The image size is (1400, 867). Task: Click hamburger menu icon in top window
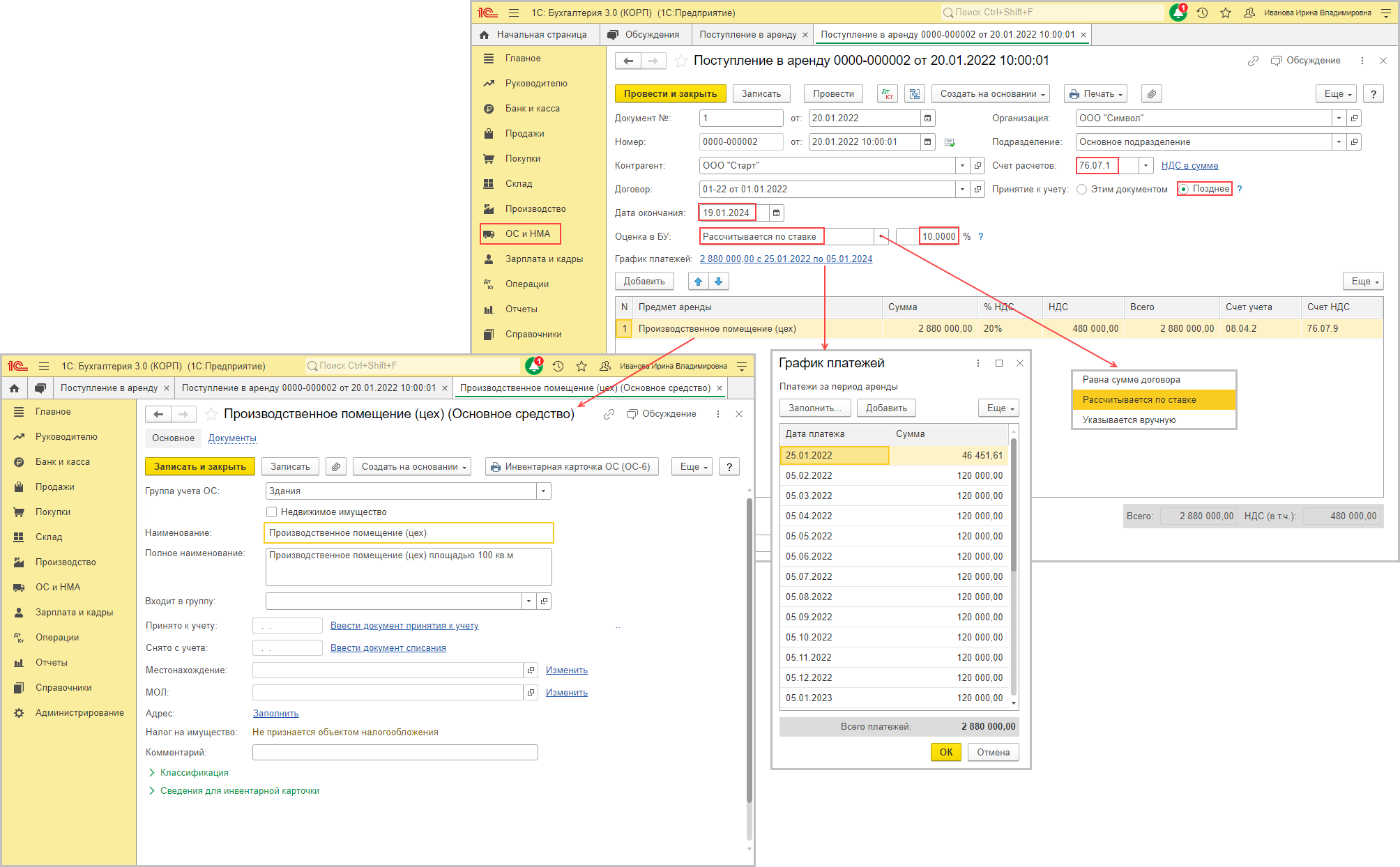click(x=514, y=13)
